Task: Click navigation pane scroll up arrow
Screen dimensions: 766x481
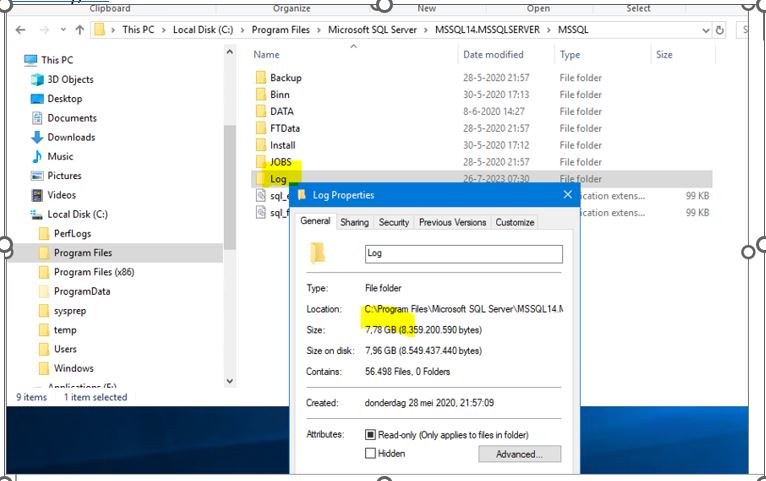Action: coord(230,52)
